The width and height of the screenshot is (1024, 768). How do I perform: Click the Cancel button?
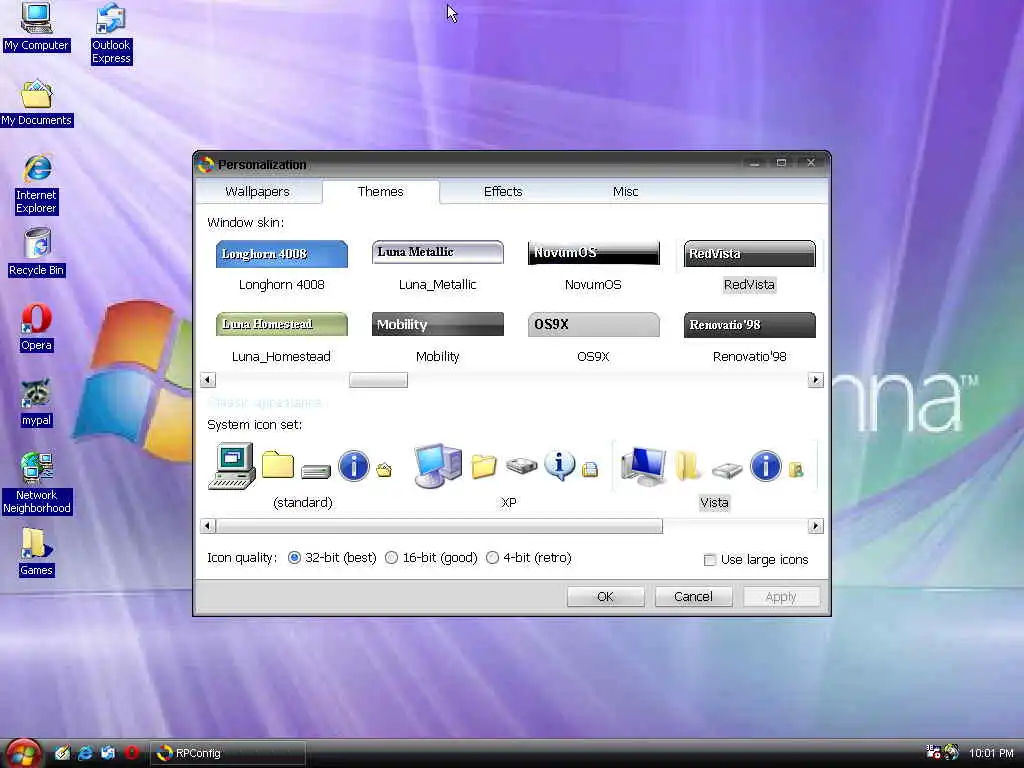(x=693, y=596)
